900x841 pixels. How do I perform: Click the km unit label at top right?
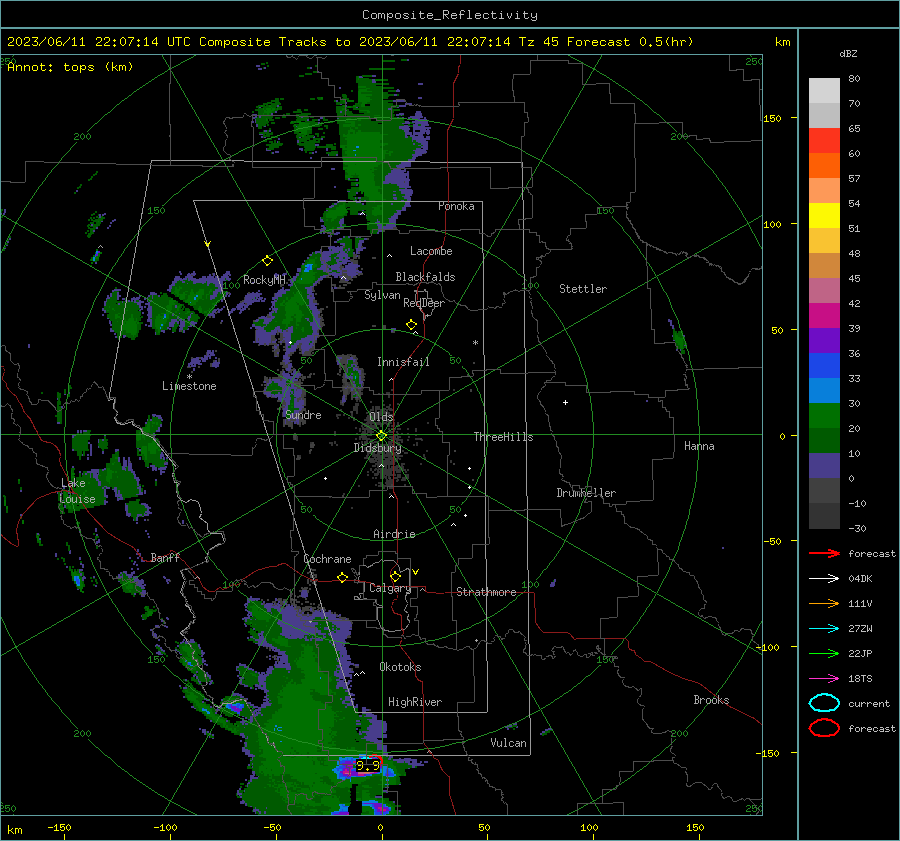click(782, 42)
